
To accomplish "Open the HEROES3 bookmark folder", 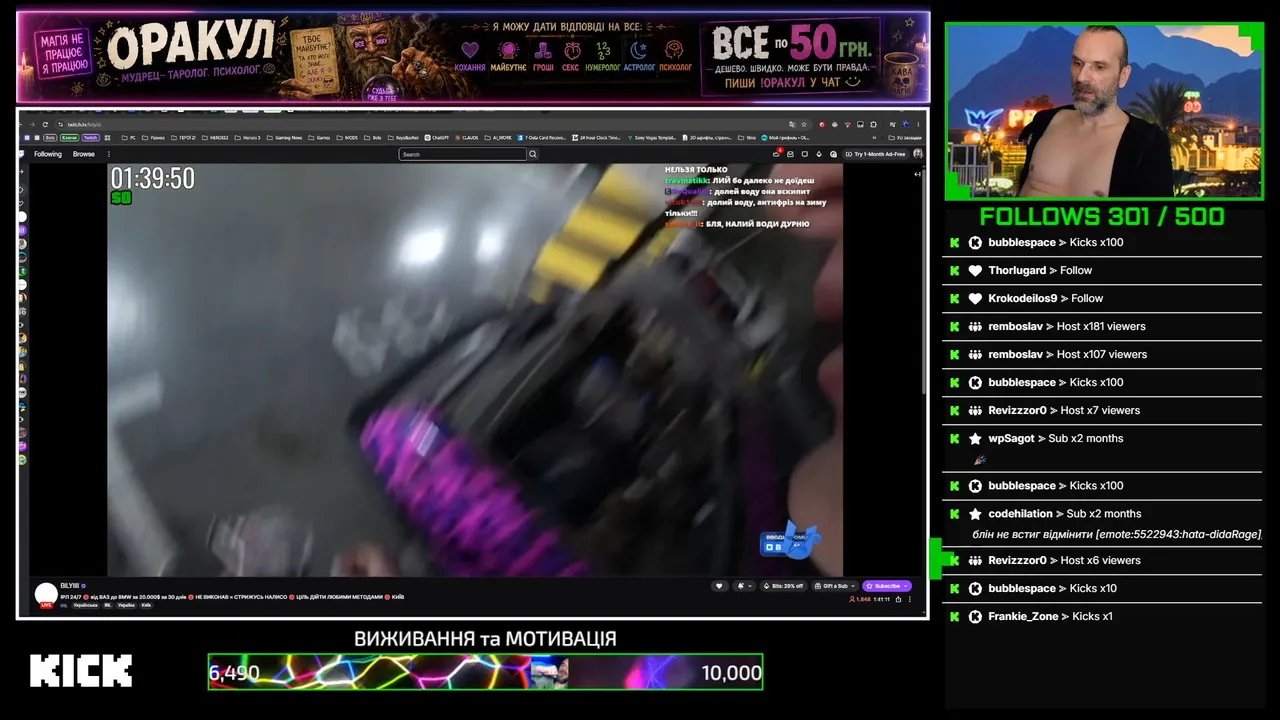I will pos(215,137).
